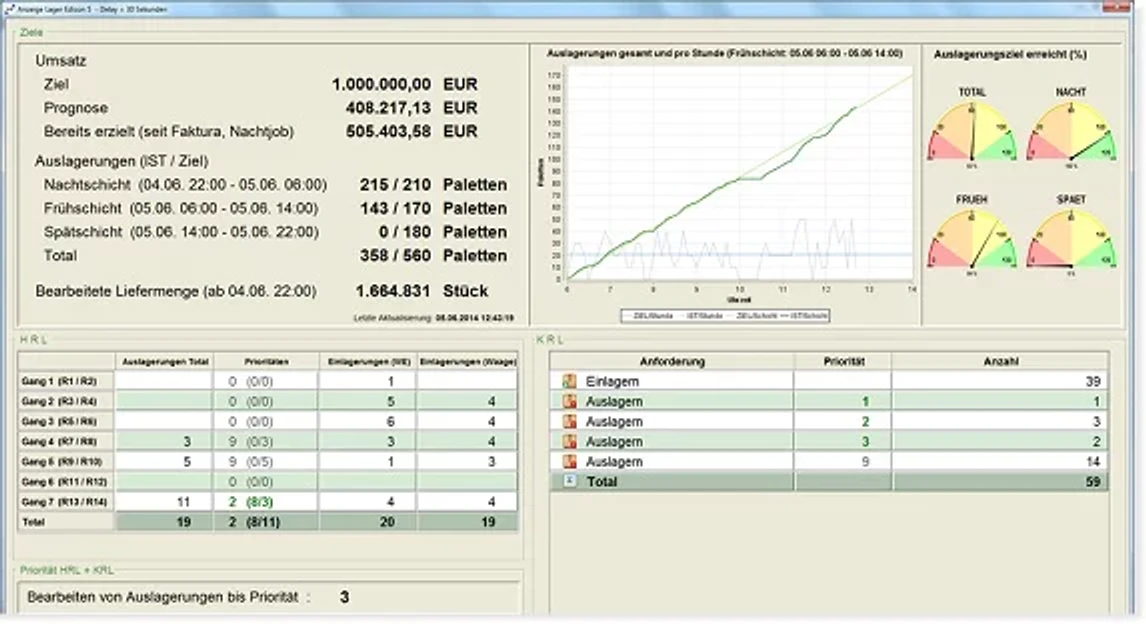Click the priority 2 Auslagern icon
Image resolution: width=1146 pixels, height=624 pixels.
569,421
